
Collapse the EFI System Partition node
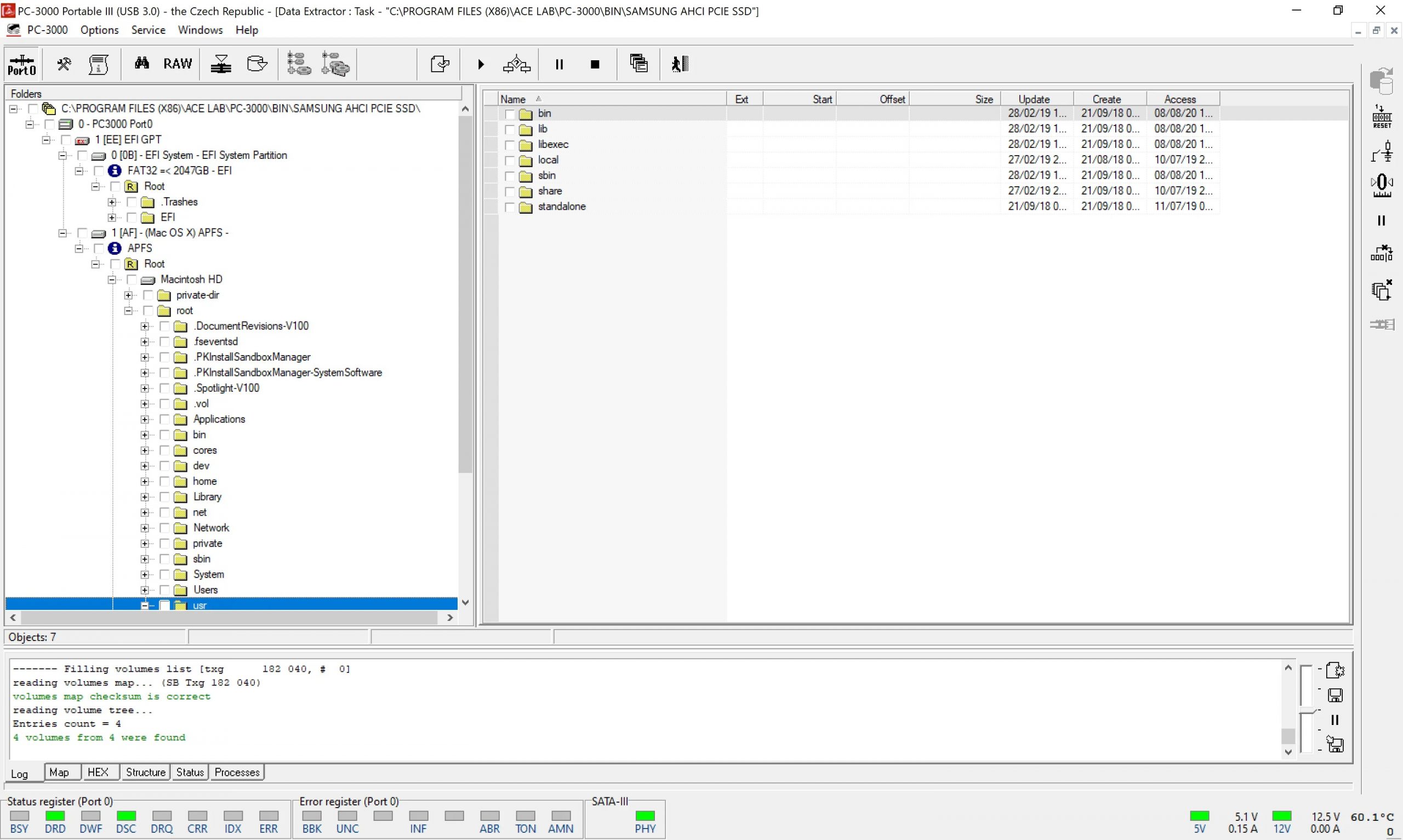click(x=63, y=156)
